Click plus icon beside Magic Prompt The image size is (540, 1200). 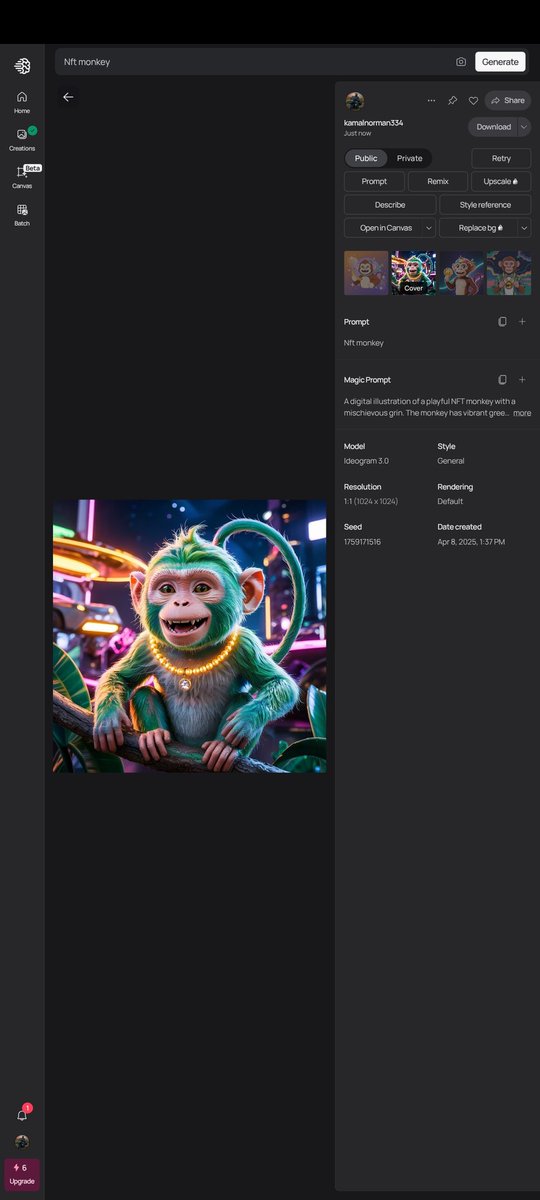pos(522,380)
